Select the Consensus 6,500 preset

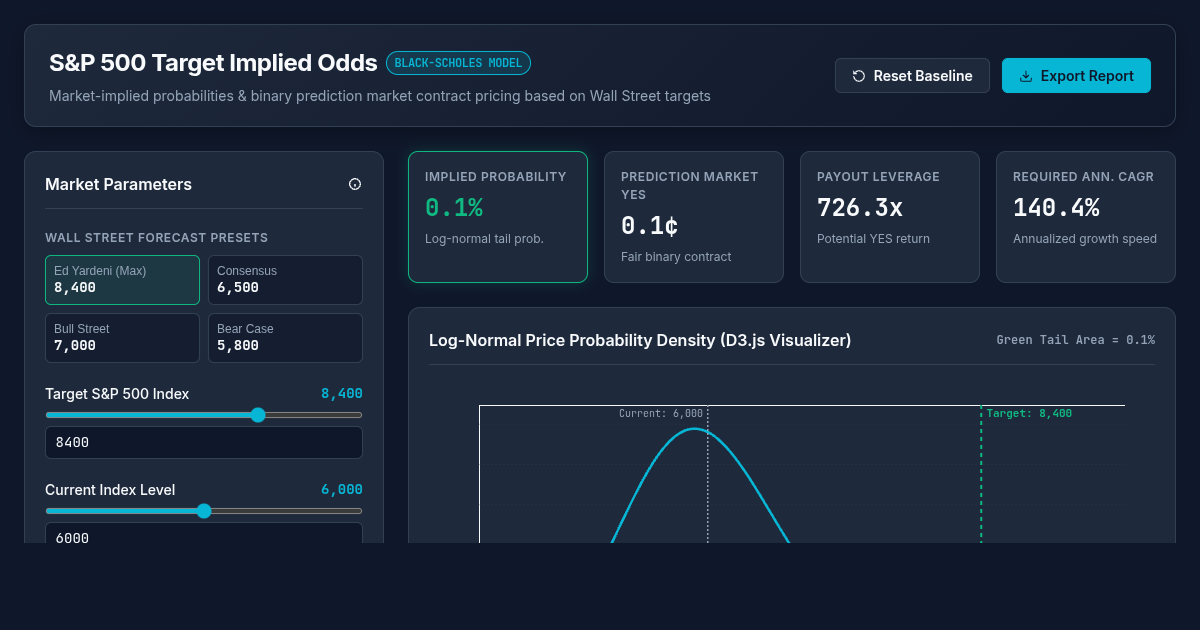[285, 280]
